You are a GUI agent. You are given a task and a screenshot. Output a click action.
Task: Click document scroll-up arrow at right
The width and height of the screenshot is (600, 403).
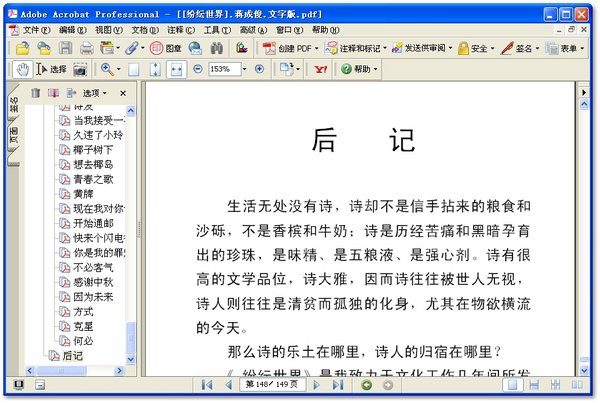[584, 104]
